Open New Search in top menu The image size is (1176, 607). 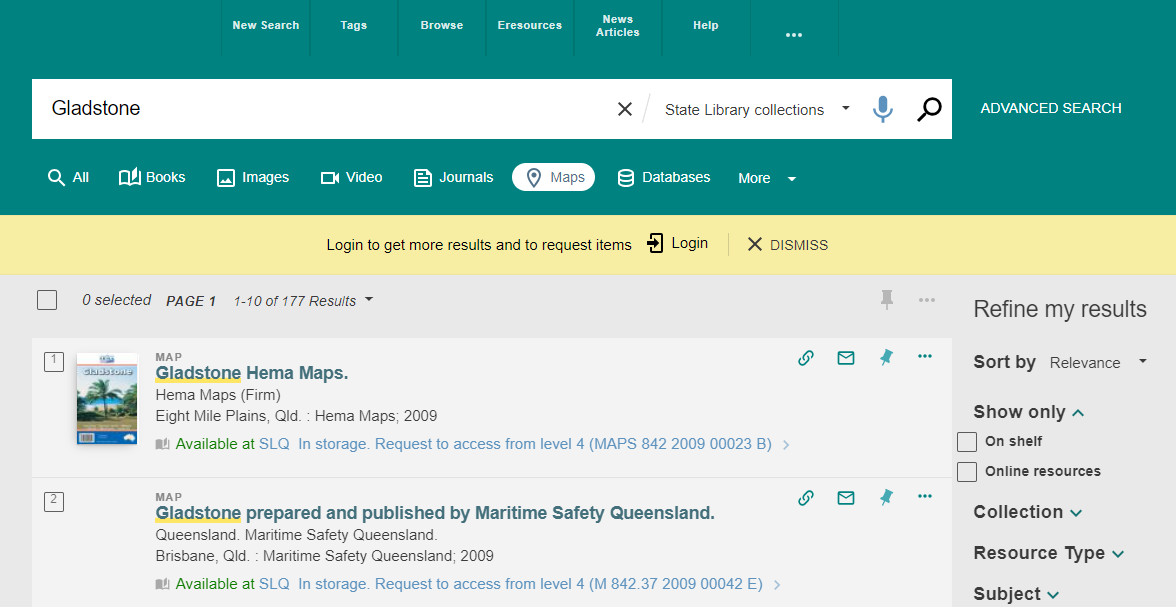266,26
